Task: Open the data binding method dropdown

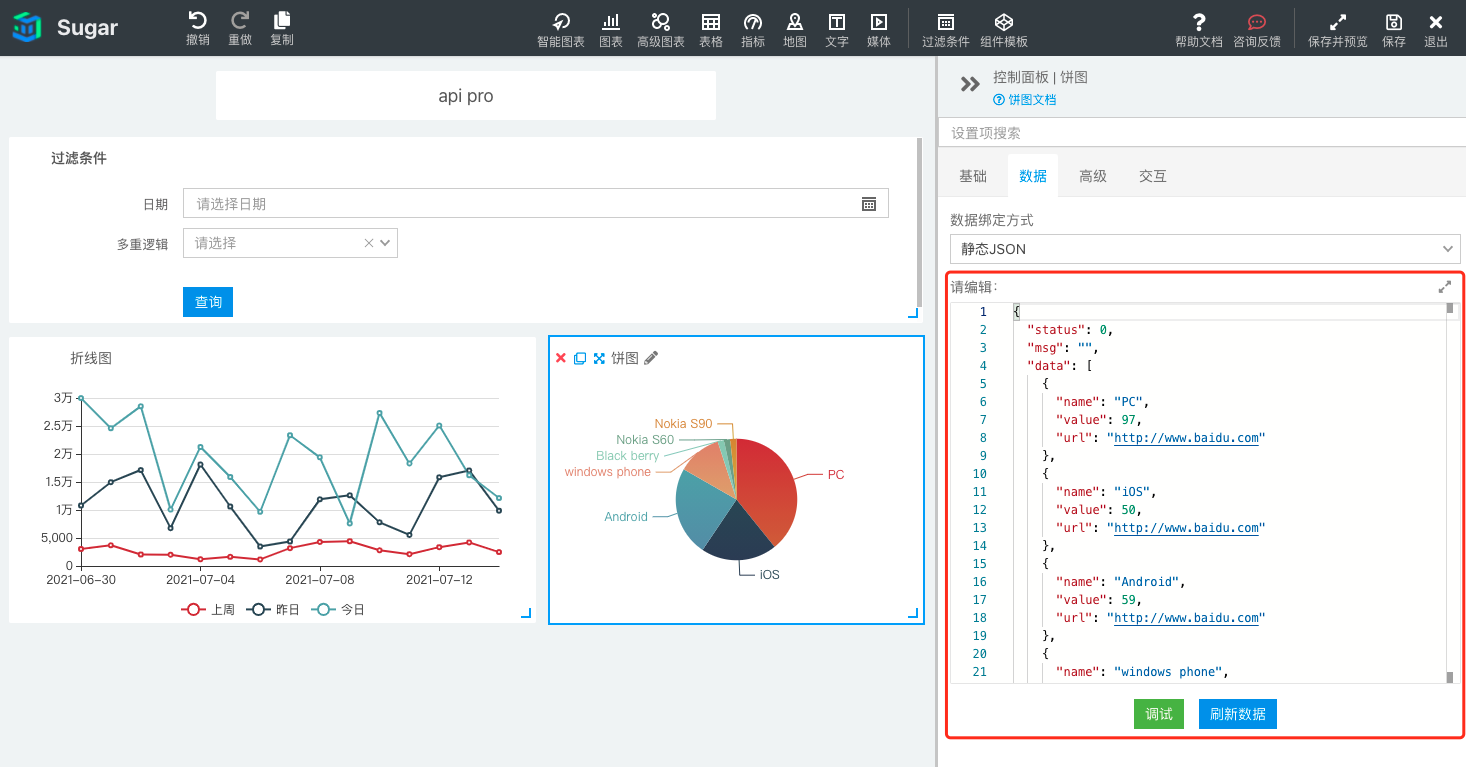Action: [x=1204, y=249]
